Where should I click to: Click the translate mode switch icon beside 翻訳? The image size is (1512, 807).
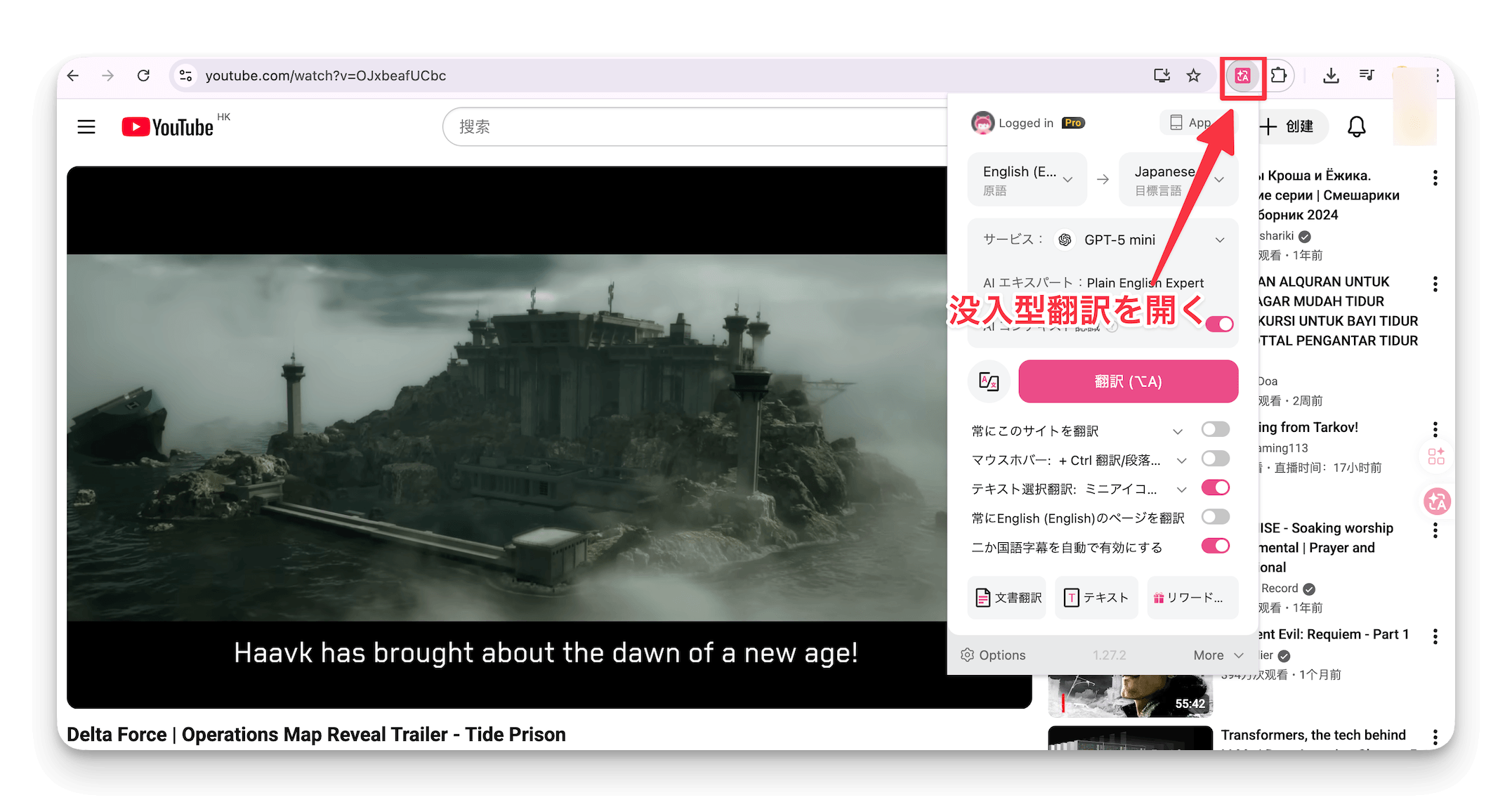[989, 381]
